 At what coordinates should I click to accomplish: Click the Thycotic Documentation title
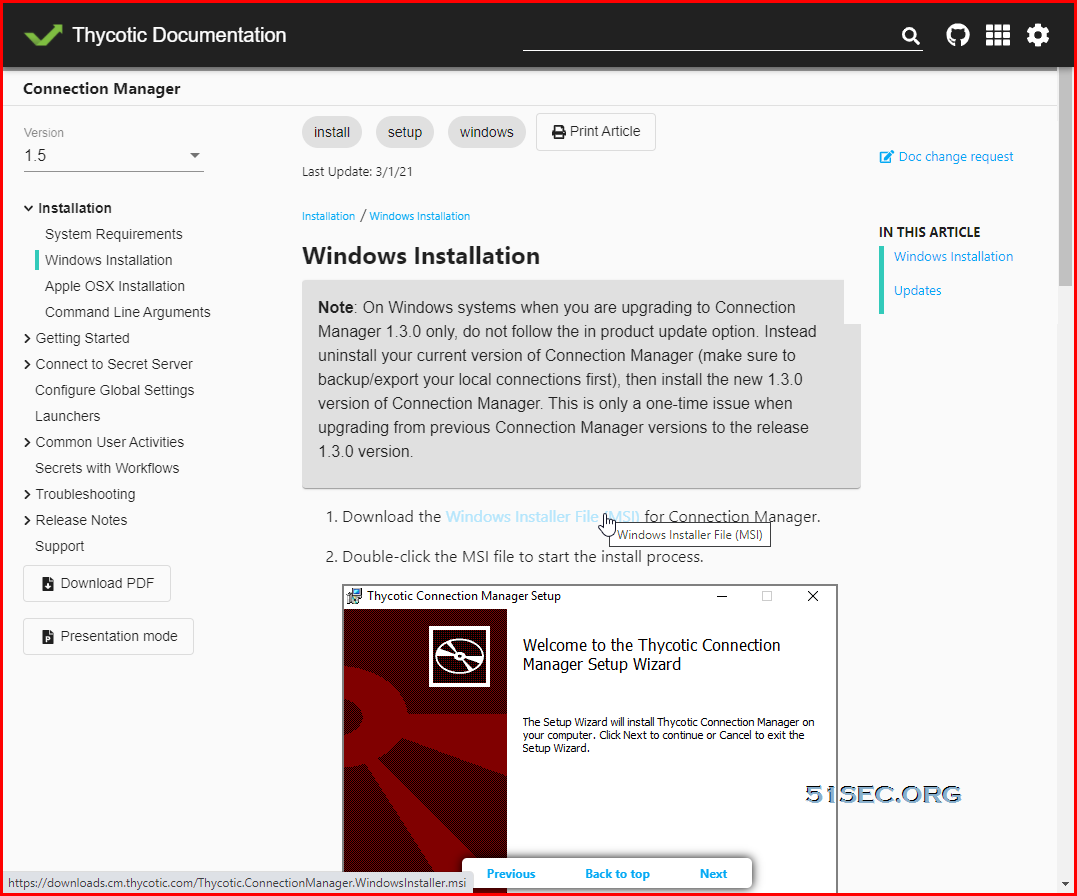click(x=179, y=35)
